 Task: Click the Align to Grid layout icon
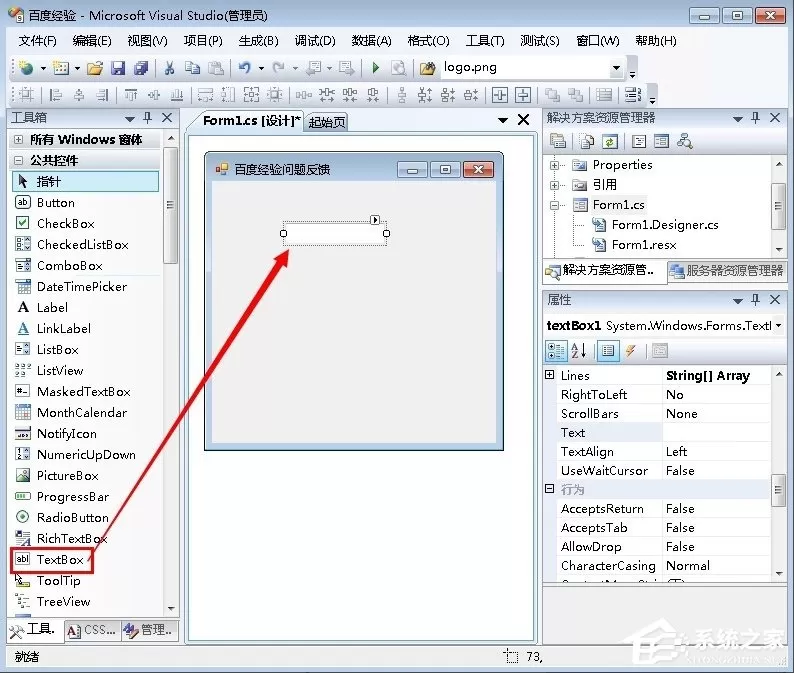tap(26, 95)
